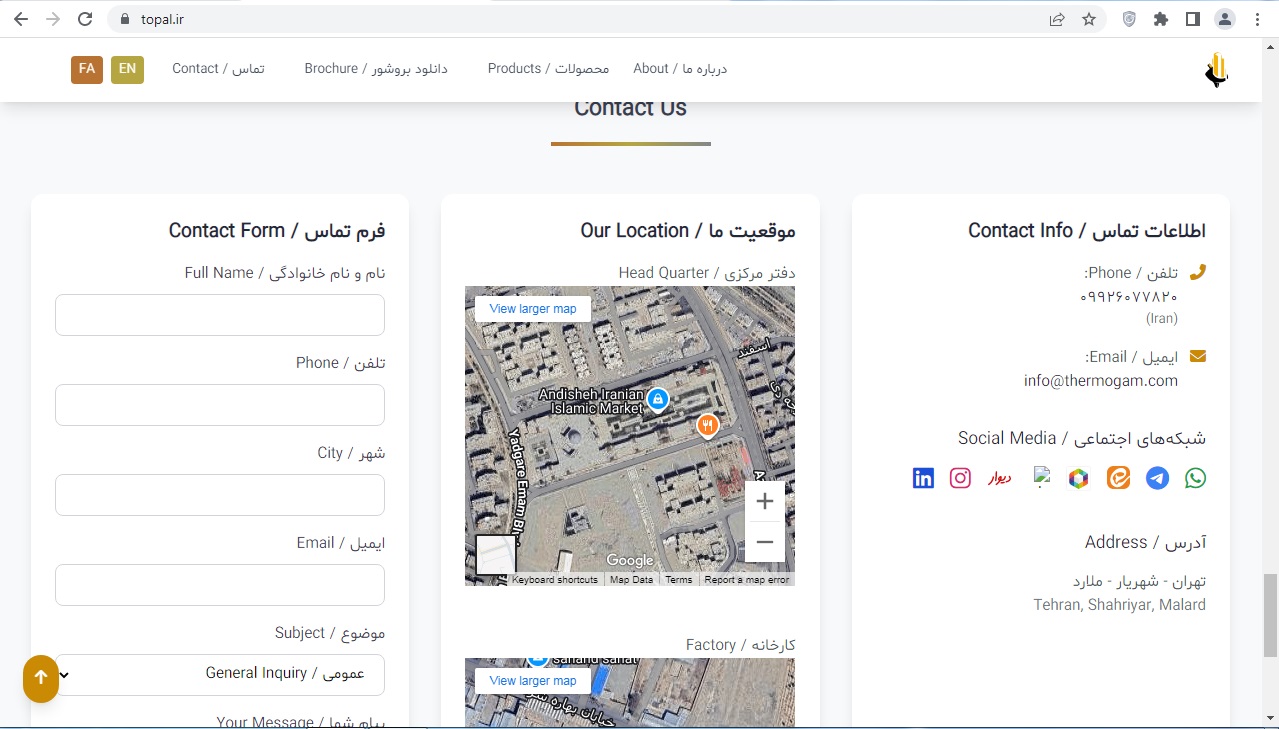Click the WhatsApp contact icon

pos(1195,478)
